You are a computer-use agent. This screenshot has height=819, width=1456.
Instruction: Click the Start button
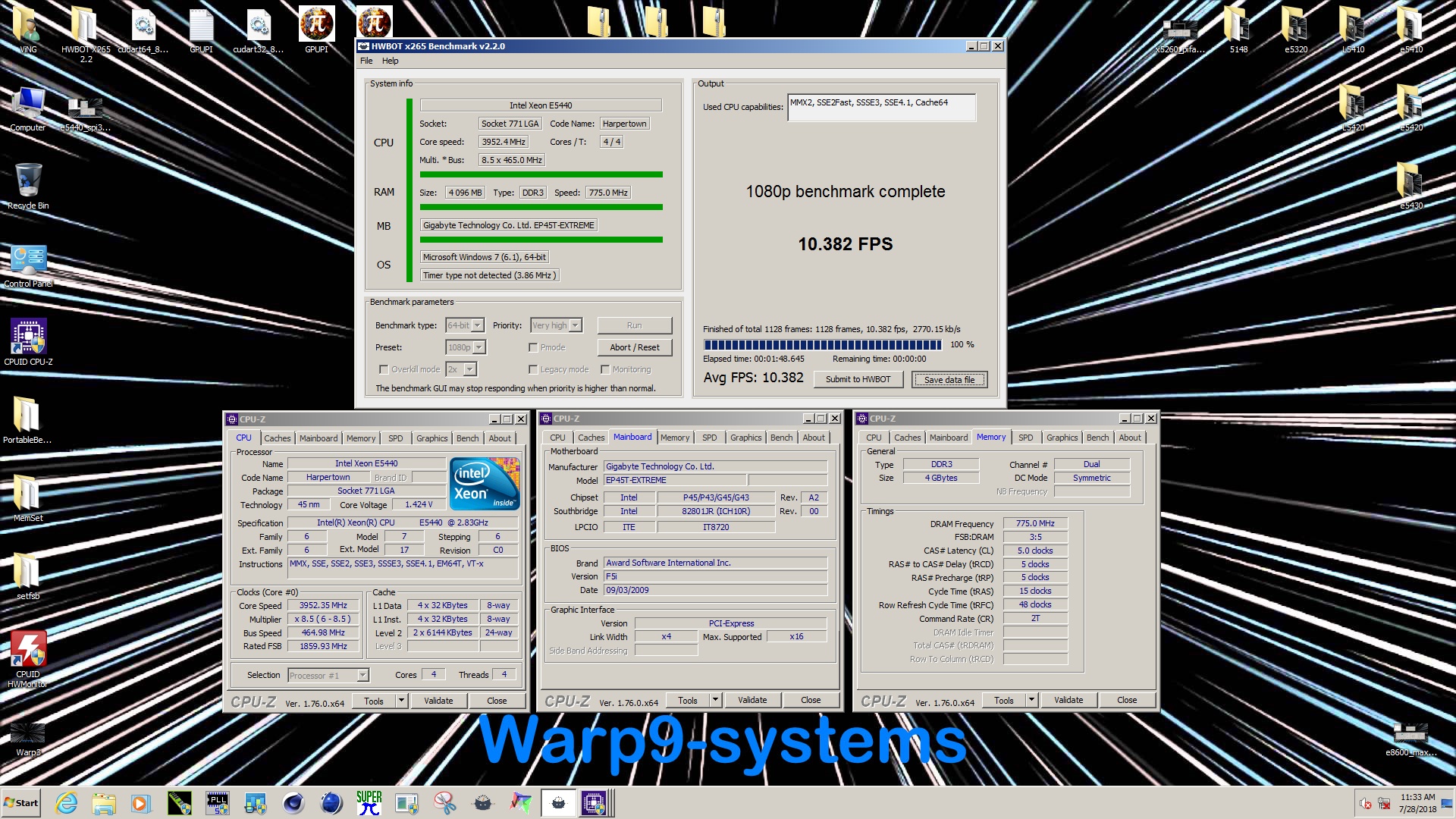21,803
